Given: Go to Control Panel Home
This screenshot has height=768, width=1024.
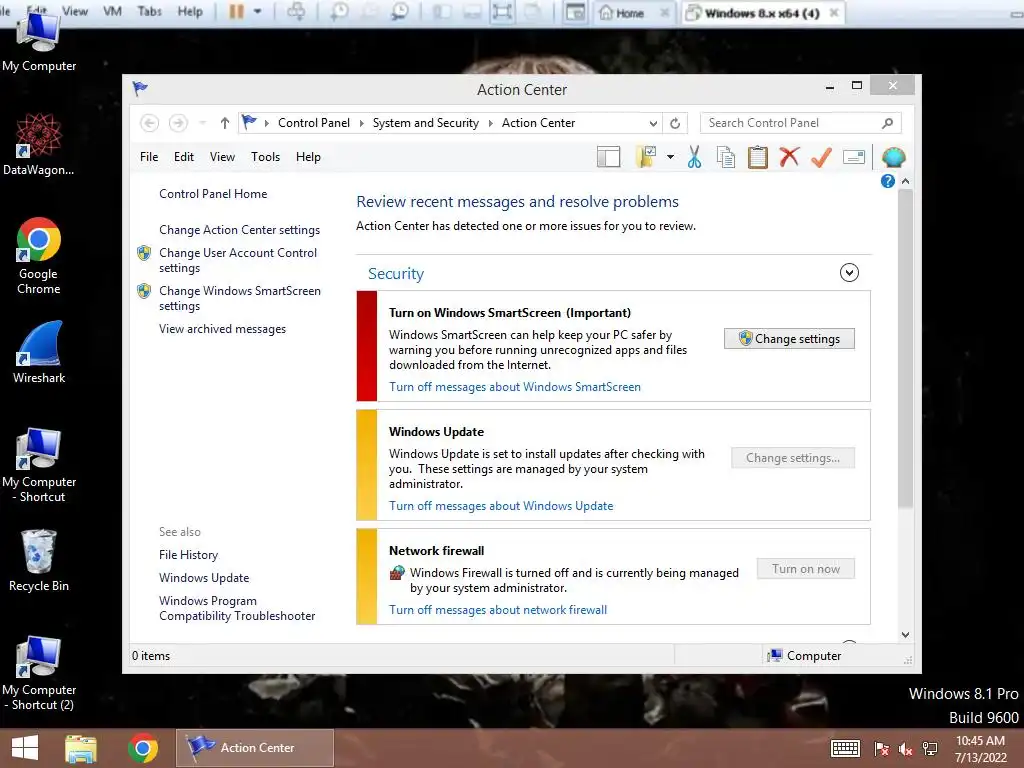Looking at the screenshot, I should click(213, 194).
